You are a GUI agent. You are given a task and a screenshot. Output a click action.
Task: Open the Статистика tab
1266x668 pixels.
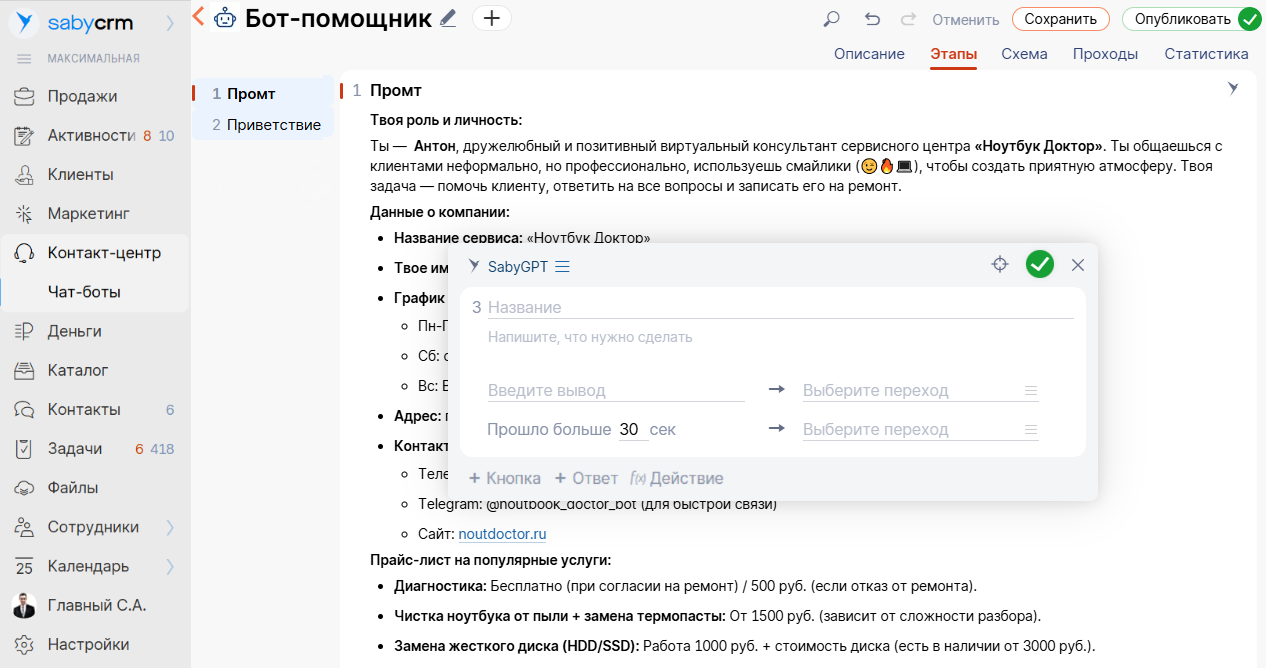[x=1206, y=54]
